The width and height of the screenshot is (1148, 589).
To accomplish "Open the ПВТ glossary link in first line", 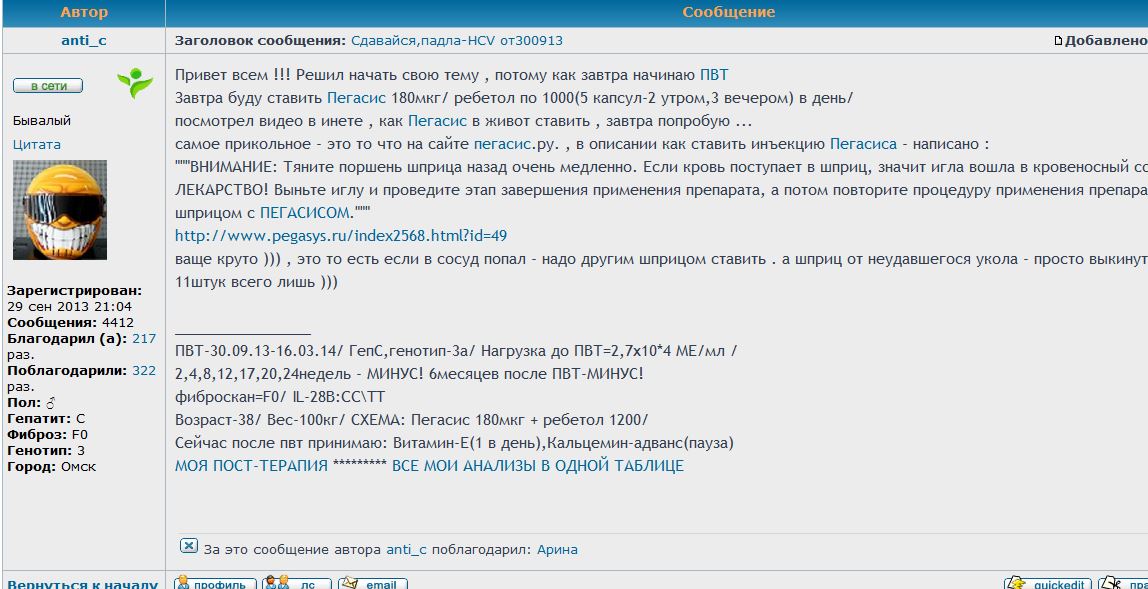I will tap(714, 75).
